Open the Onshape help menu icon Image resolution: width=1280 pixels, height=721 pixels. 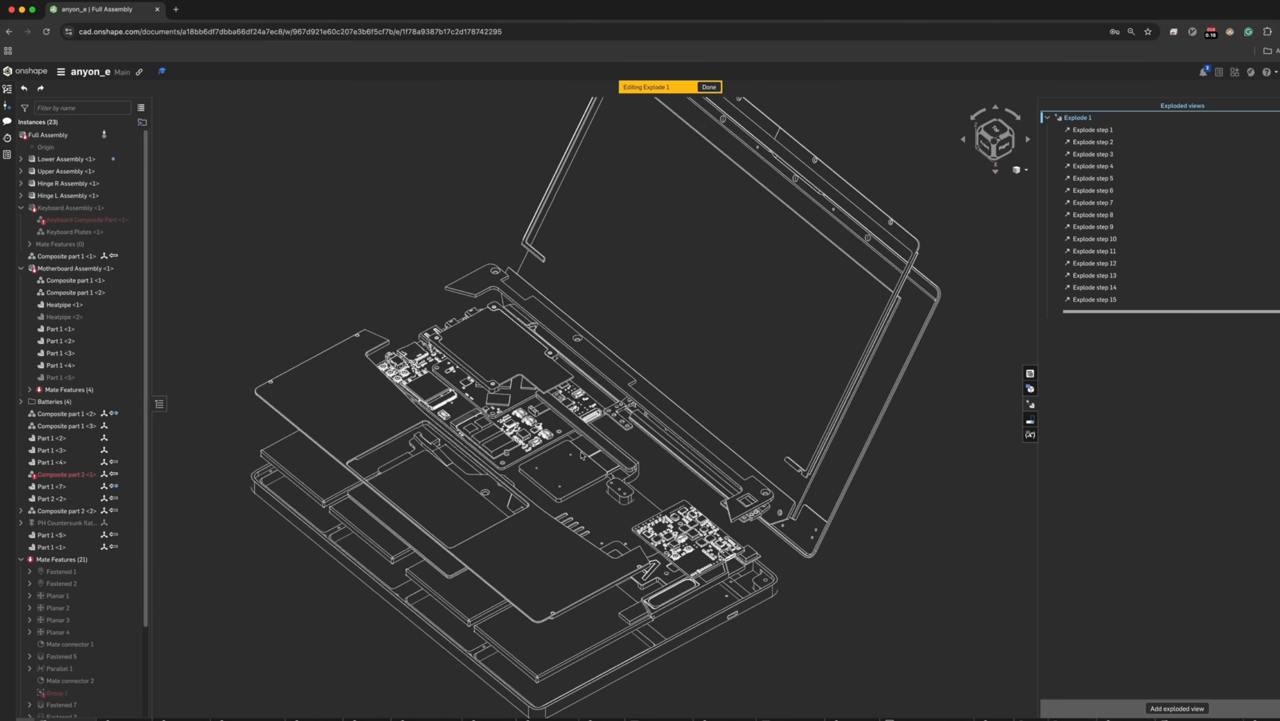point(1267,72)
